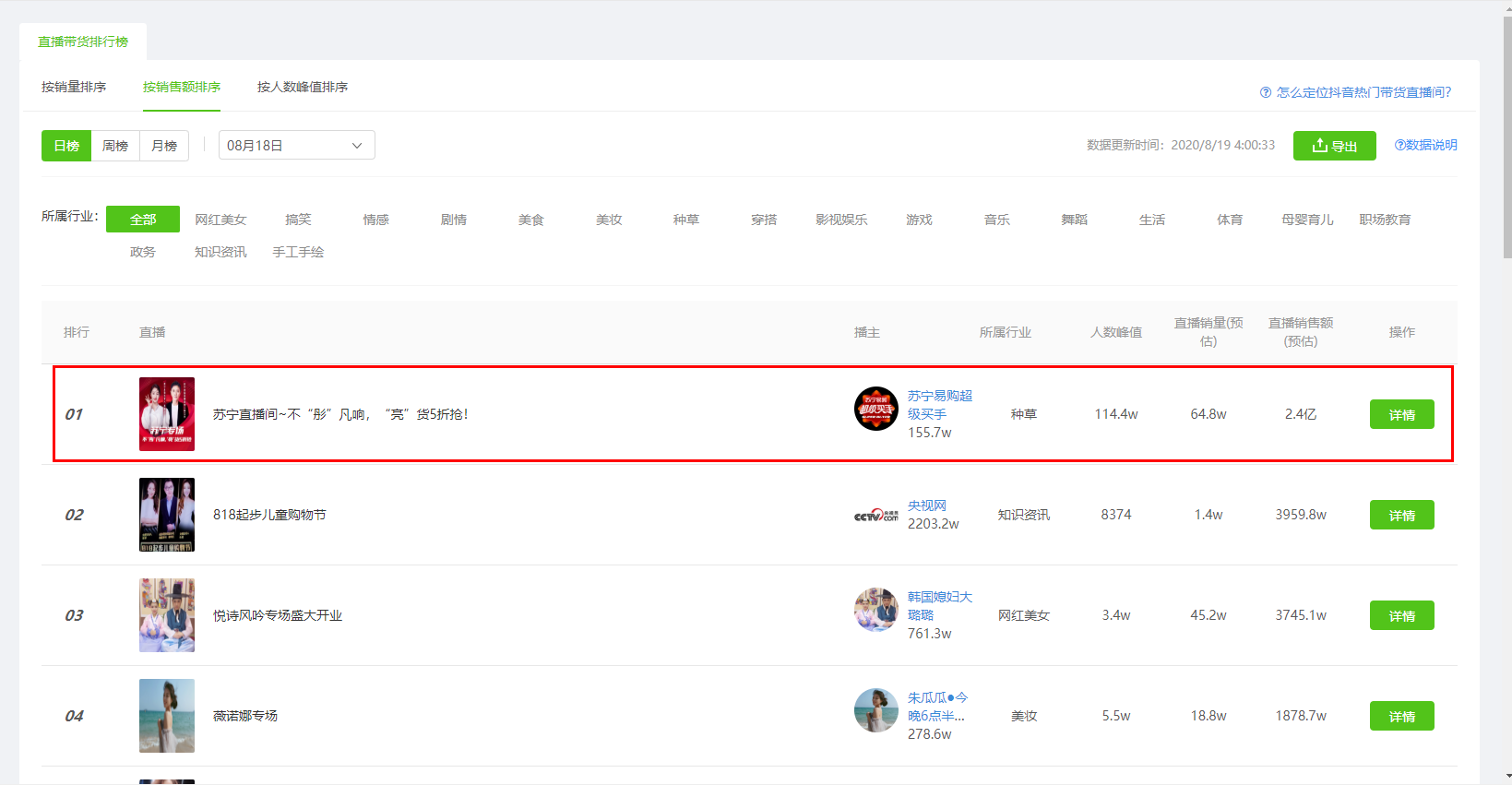This screenshot has width=1512, height=785.
Task: Open 苏宁易购超级买手 broadcaster link
Action: point(940,405)
